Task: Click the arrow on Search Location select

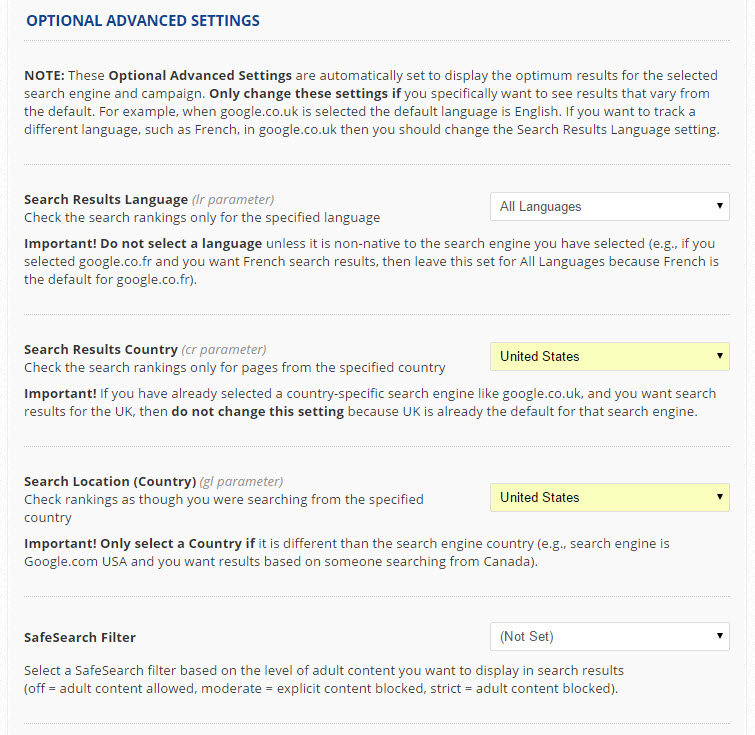Action: 719,498
